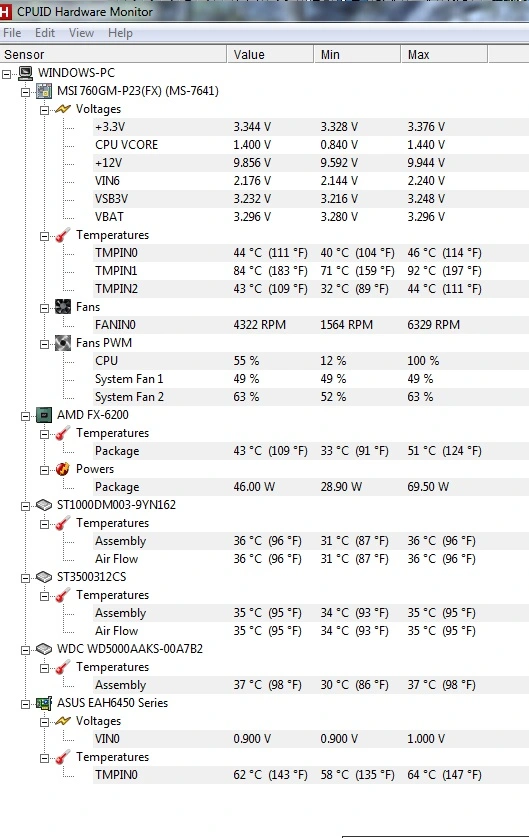Collapse the motherboard Voltages section

click(44, 110)
